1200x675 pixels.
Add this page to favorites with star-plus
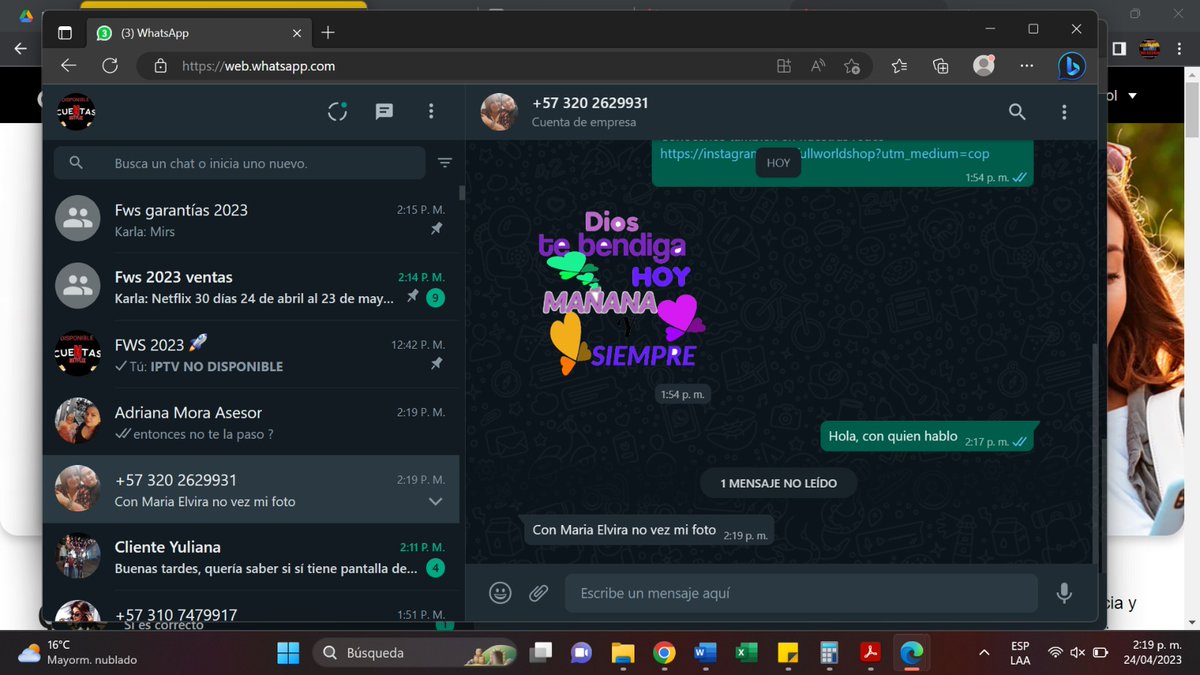(x=851, y=66)
